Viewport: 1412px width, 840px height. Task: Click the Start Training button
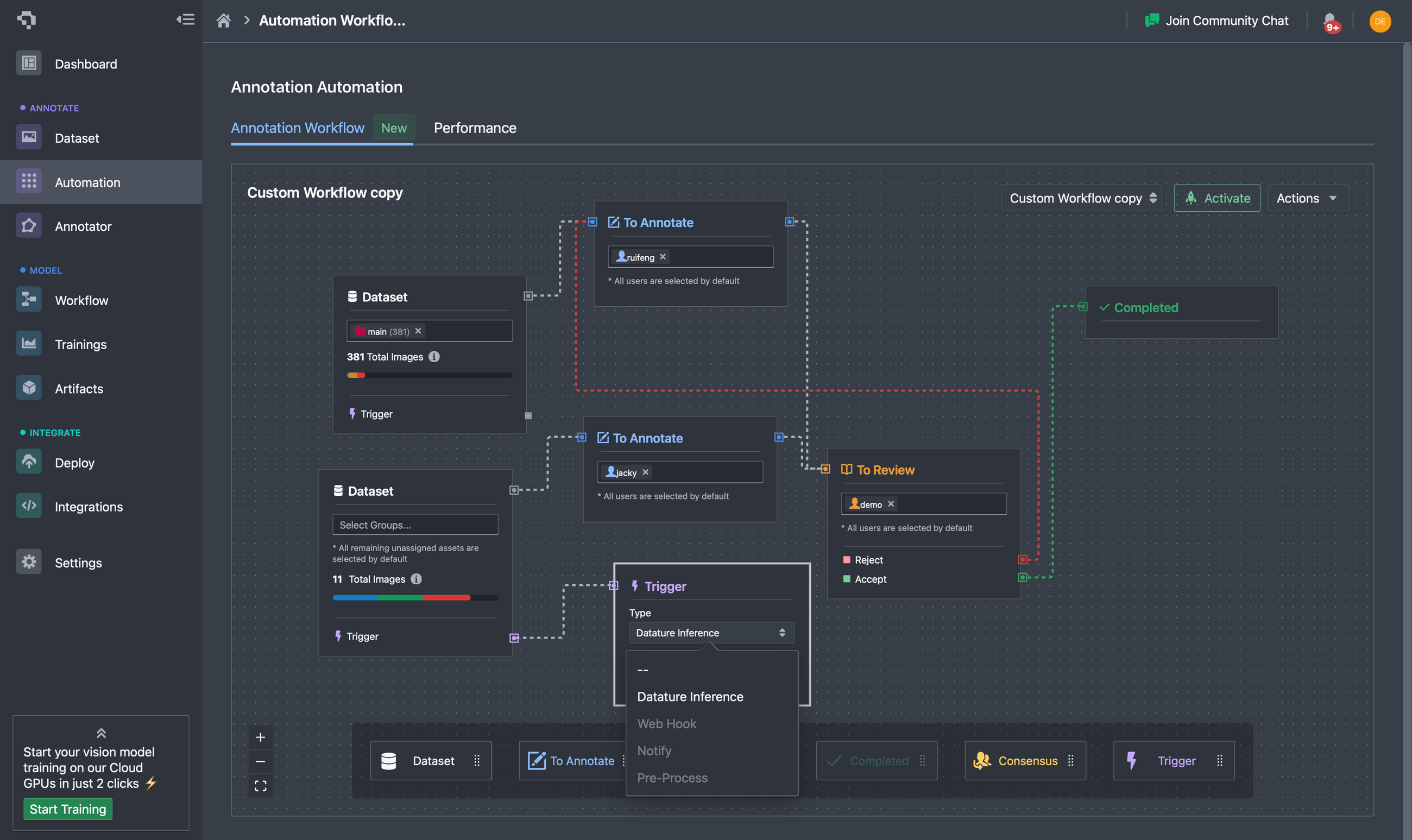(68, 809)
